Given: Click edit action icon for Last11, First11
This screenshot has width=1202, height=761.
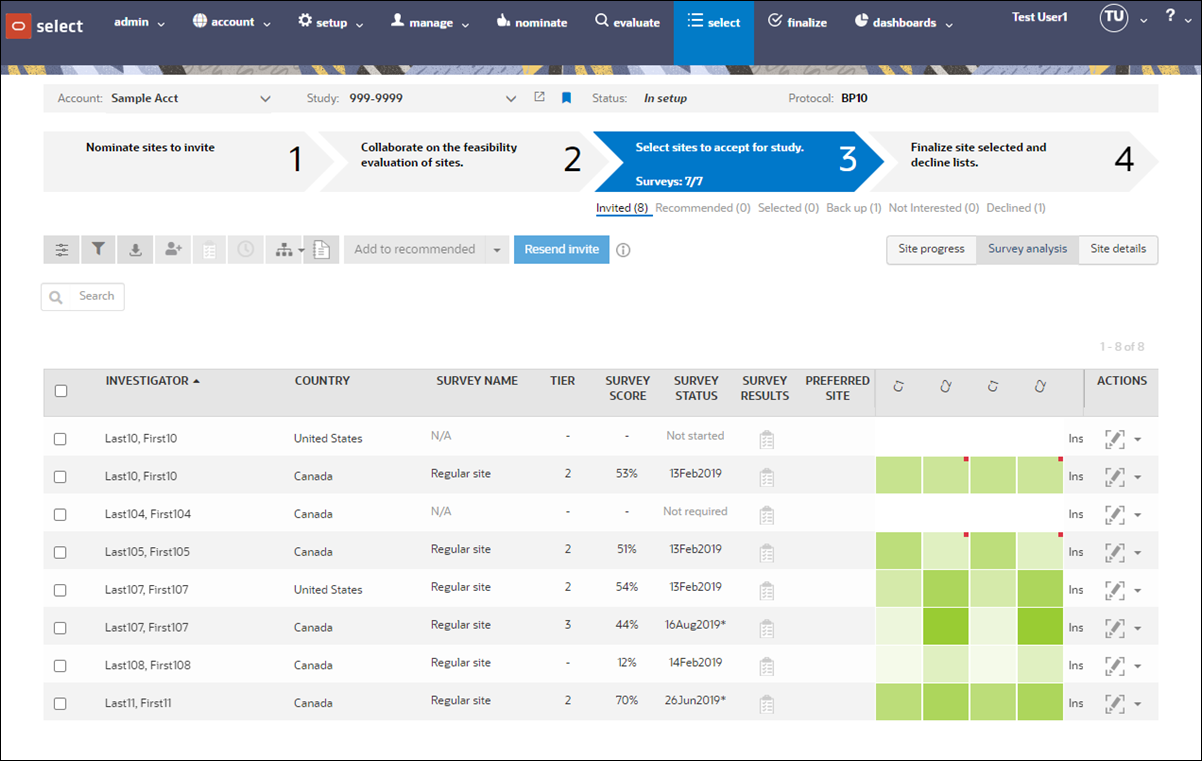Looking at the screenshot, I should (1114, 703).
